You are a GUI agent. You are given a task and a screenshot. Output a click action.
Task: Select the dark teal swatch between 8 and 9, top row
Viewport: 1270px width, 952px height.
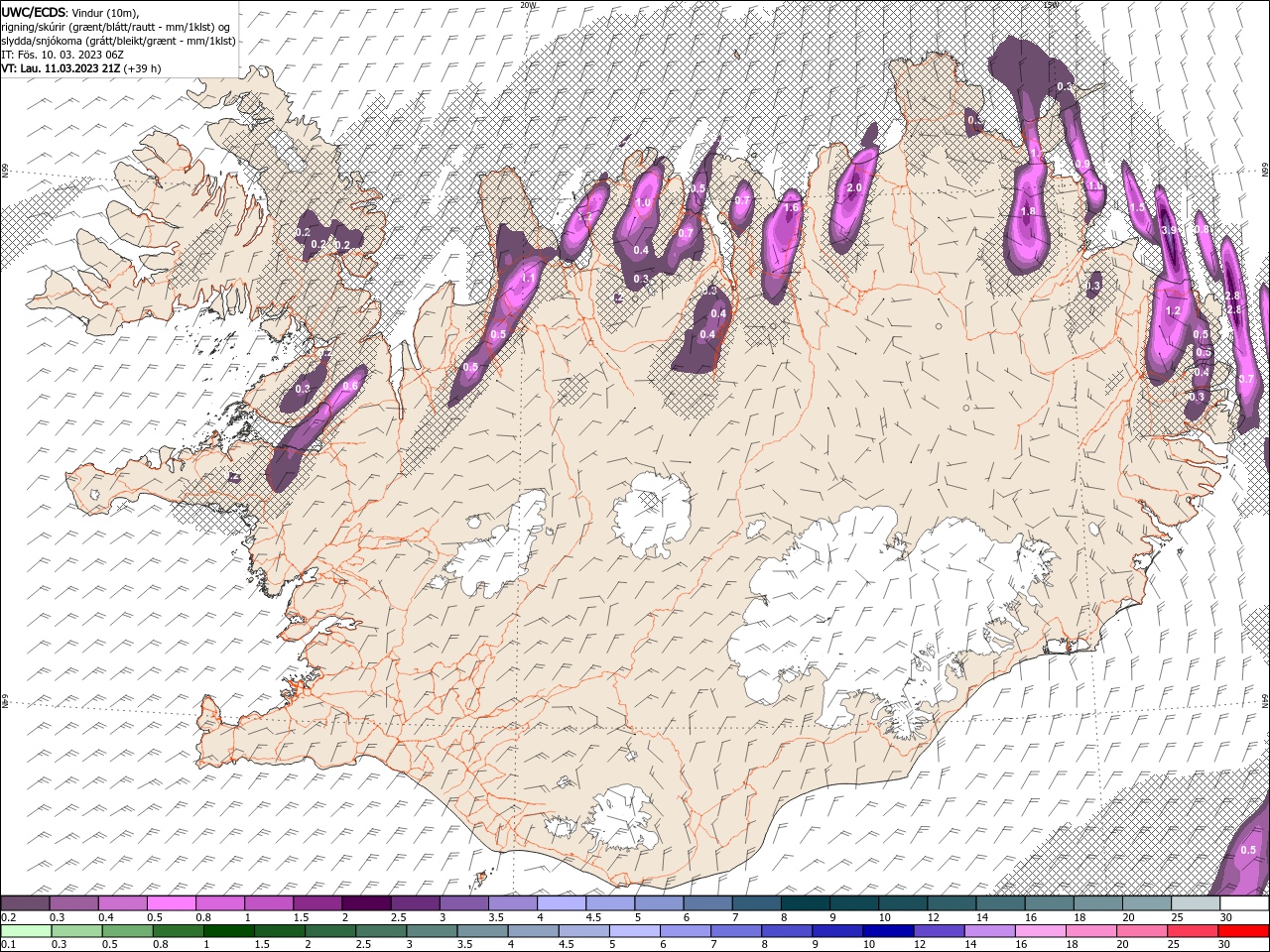(x=806, y=902)
